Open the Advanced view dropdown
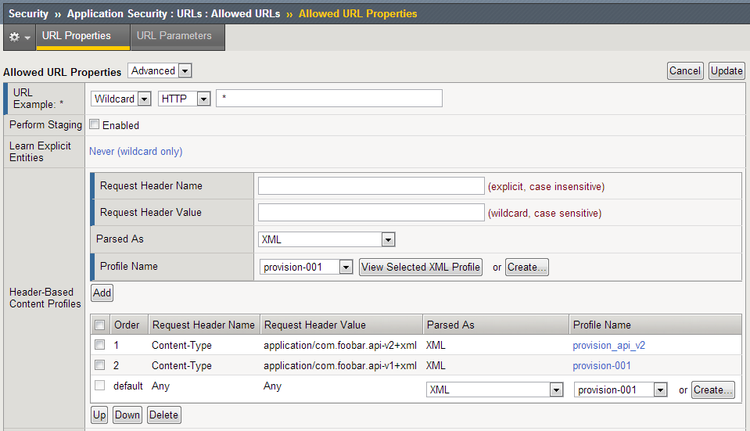Viewport: 750px width, 431px height. click(x=159, y=71)
